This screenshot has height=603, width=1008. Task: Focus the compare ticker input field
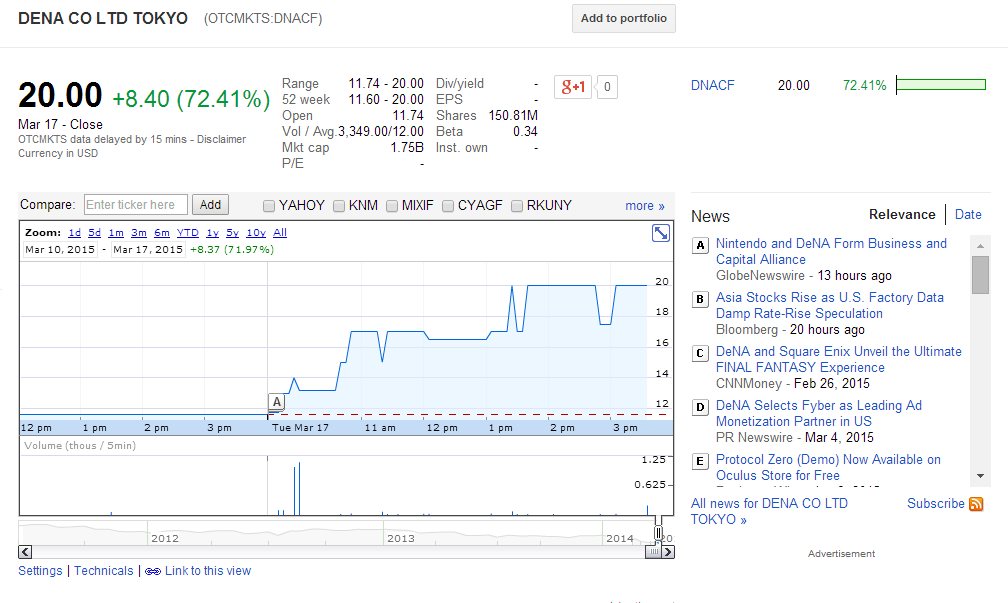[x=136, y=205]
